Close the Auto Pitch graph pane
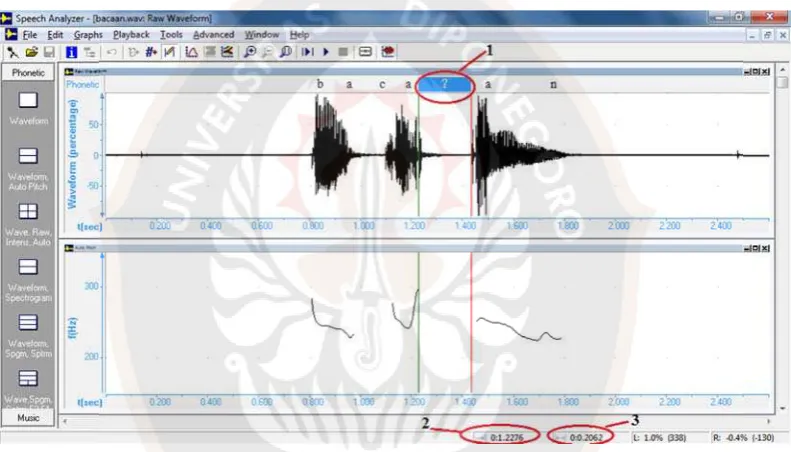 [766, 248]
